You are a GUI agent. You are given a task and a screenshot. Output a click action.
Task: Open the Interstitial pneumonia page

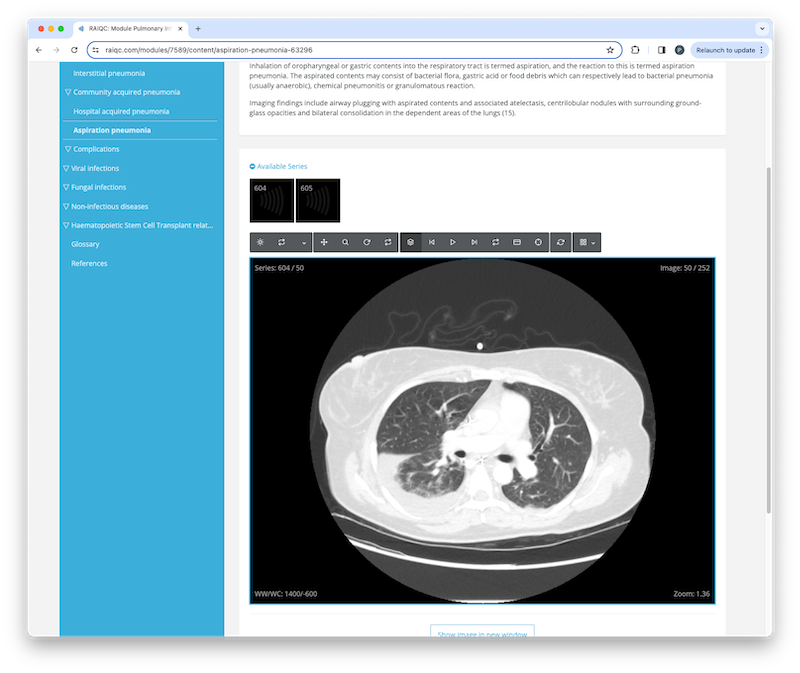click(109, 73)
